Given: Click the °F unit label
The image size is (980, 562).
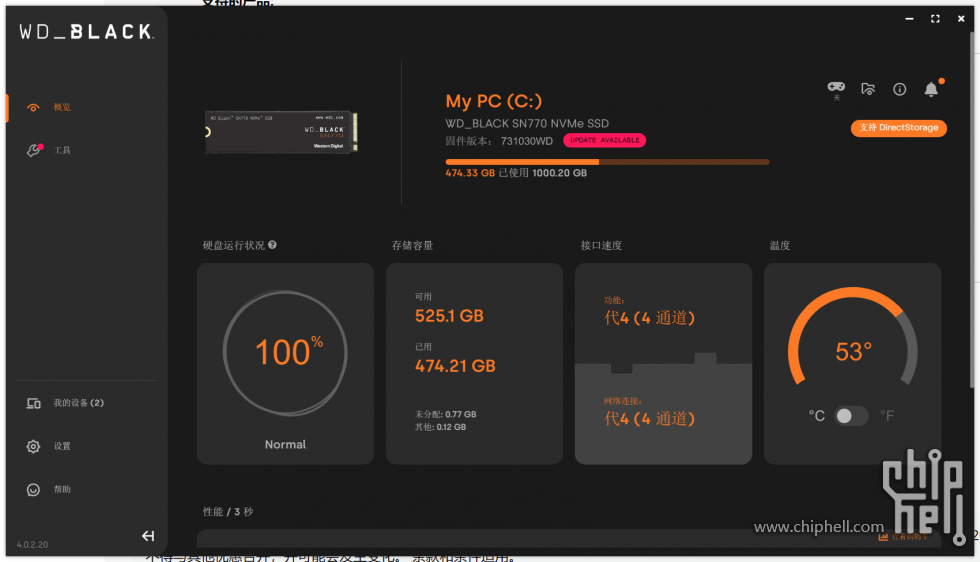Looking at the screenshot, I should pos(887,416).
